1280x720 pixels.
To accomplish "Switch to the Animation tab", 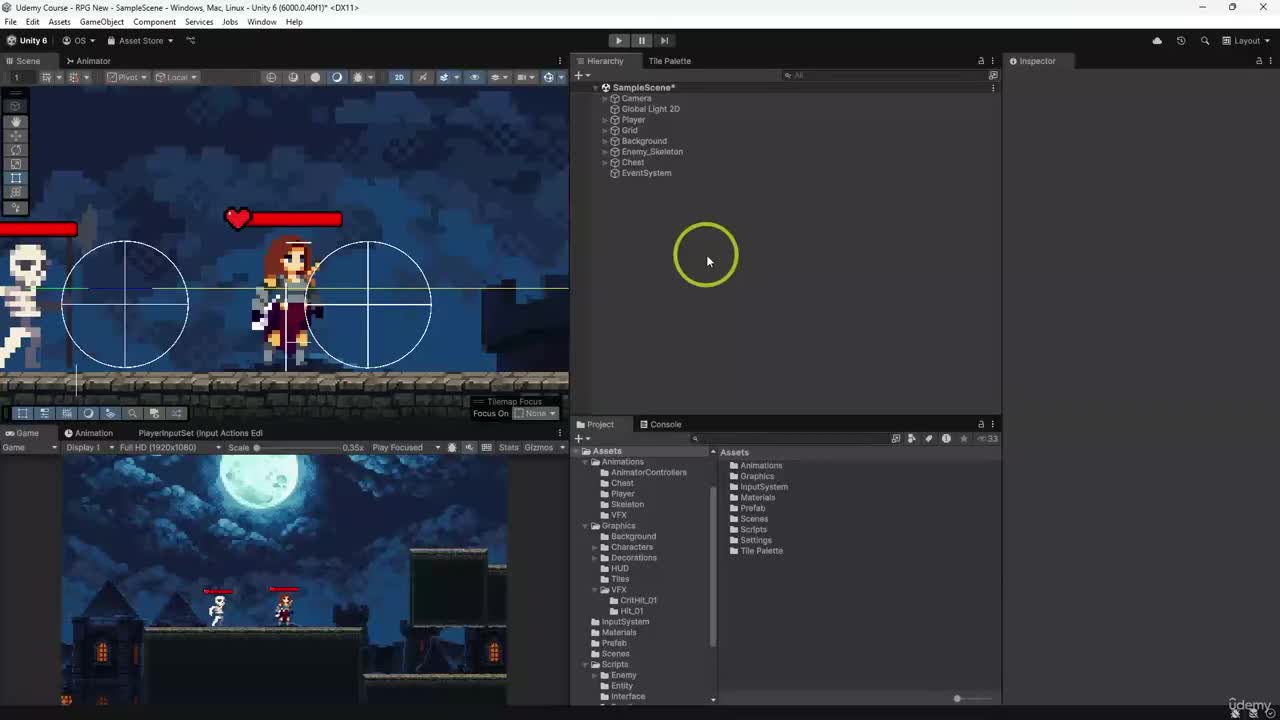I will 88,433.
